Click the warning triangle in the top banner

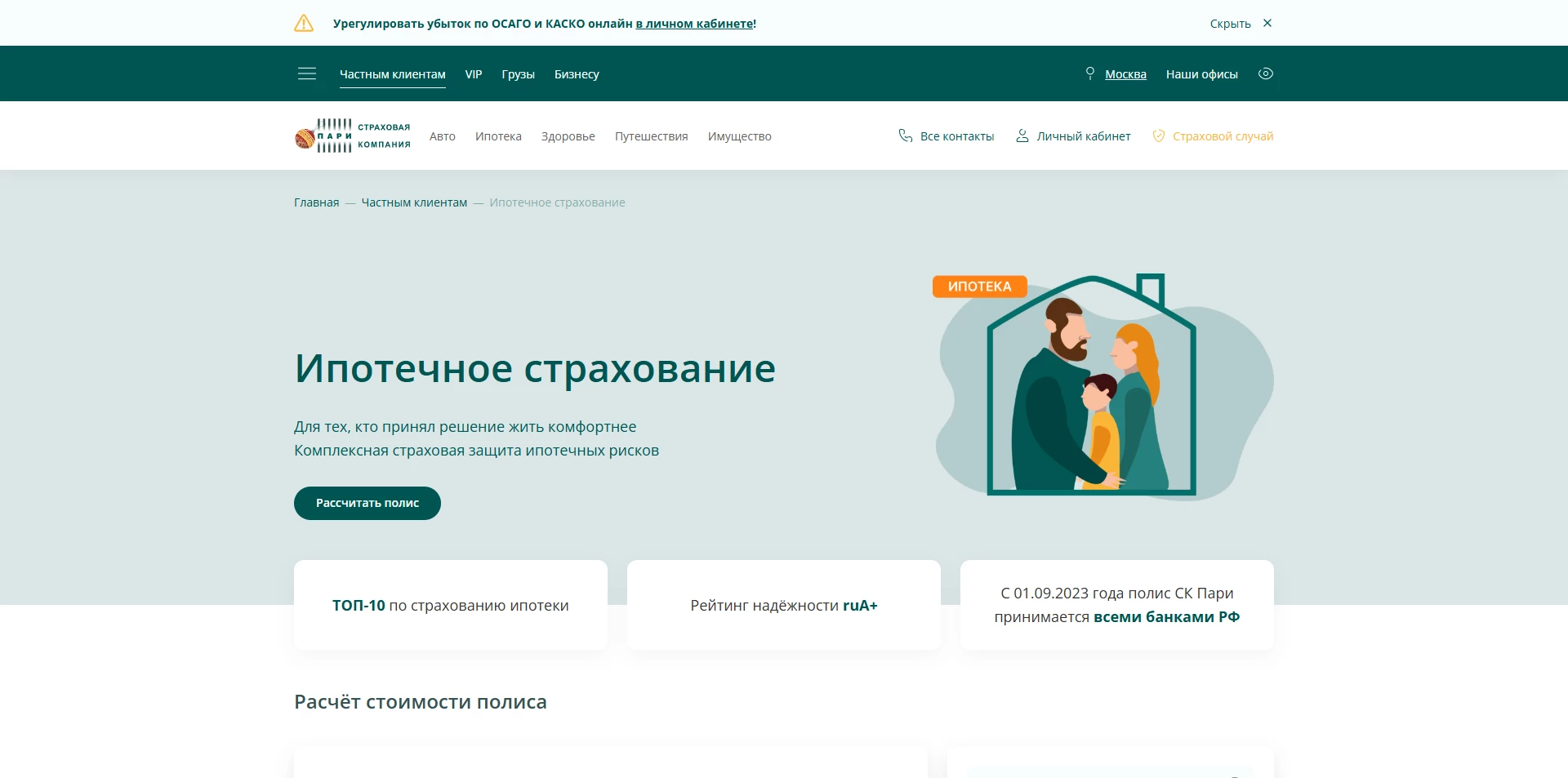304,23
